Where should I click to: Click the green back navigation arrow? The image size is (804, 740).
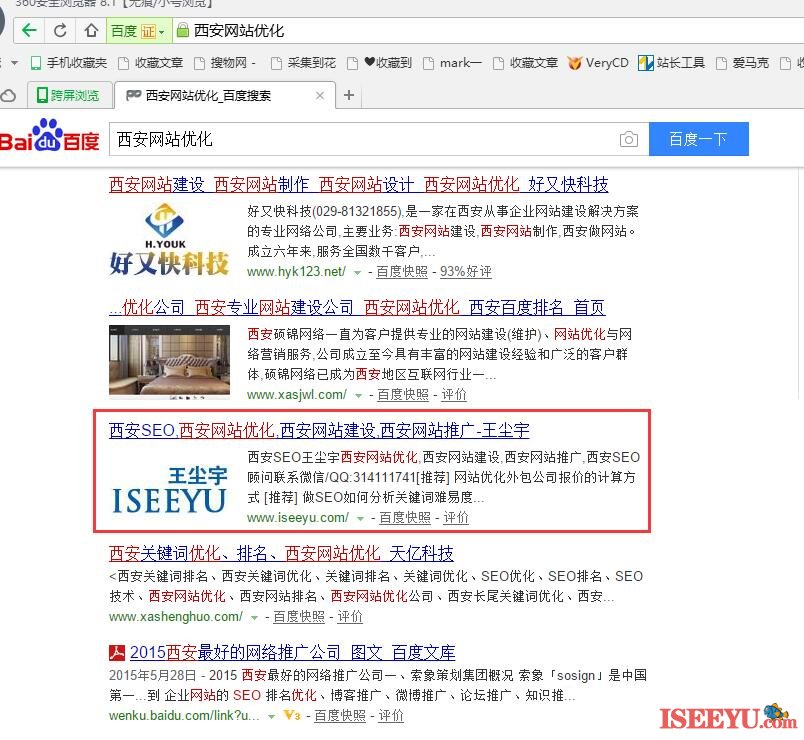point(28,31)
